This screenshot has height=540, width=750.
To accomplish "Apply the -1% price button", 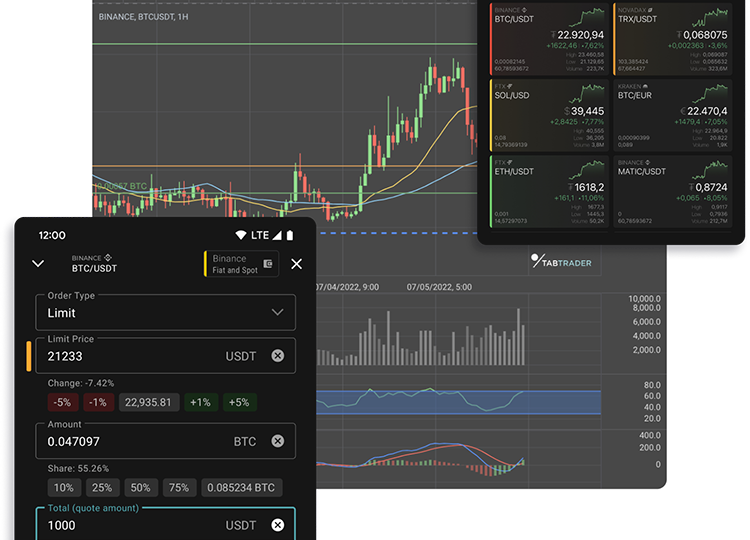I will click(x=99, y=402).
